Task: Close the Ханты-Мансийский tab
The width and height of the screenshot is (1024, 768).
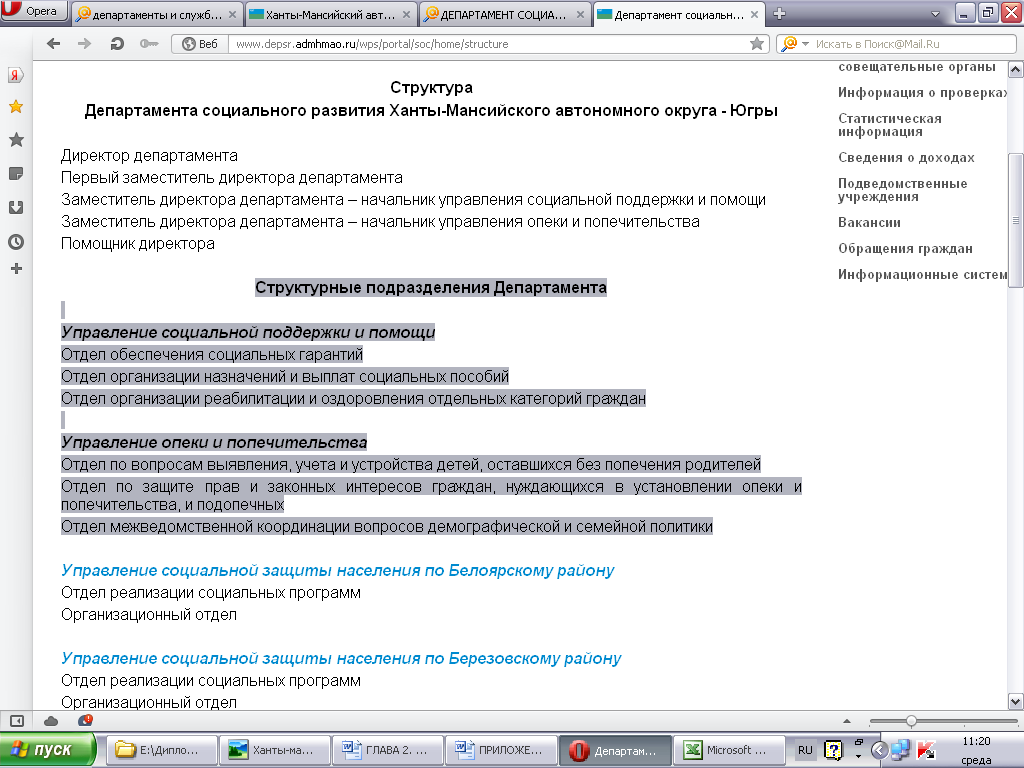Action: pyautogui.click(x=406, y=14)
